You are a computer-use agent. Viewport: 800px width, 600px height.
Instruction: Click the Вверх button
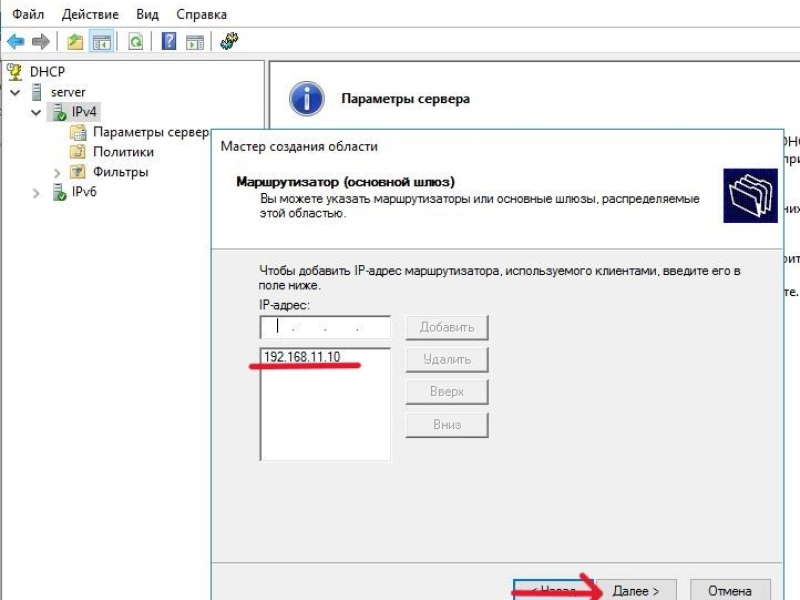pyautogui.click(x=447, y=392)
